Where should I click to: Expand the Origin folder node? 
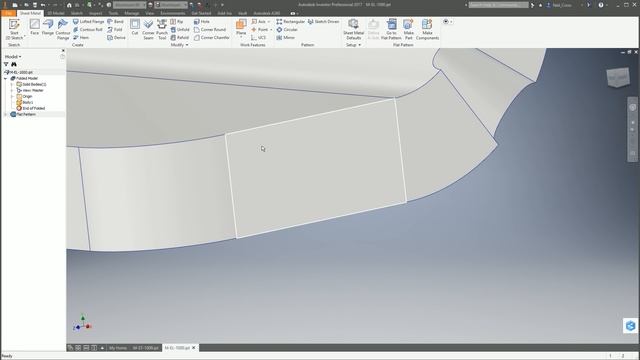[x=12, y=96]
